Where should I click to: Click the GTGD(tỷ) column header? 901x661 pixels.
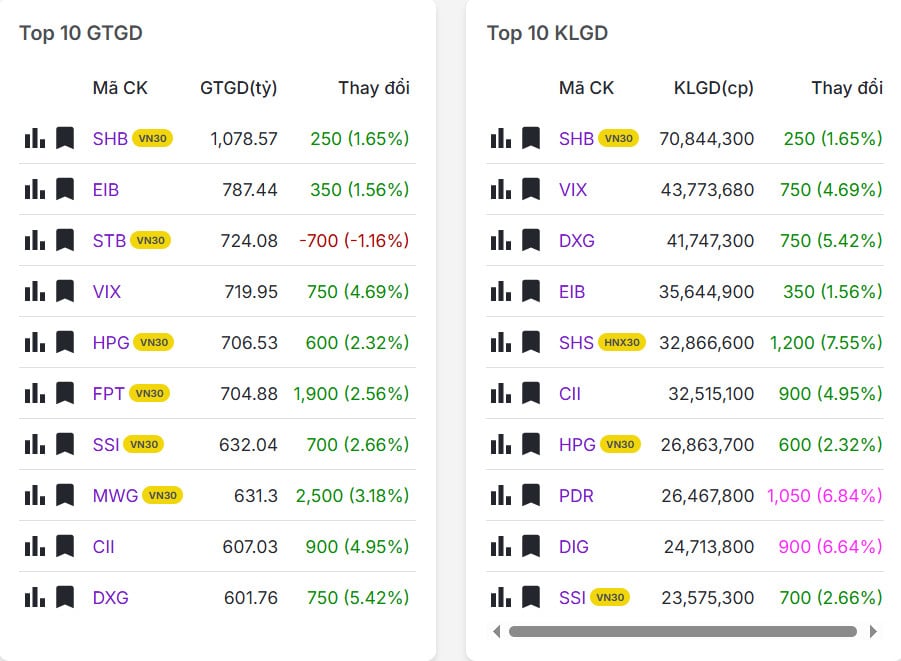coord(239,88)
